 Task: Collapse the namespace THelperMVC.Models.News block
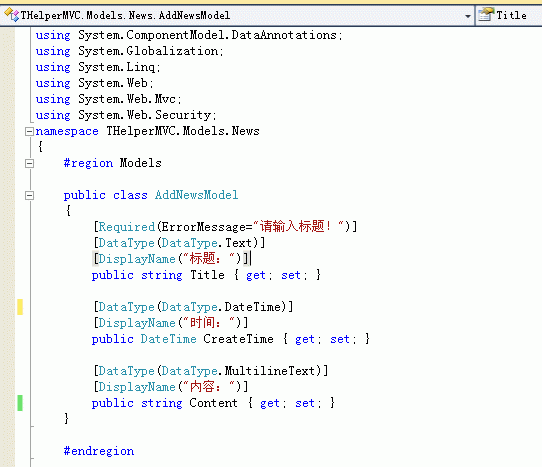click(29, 131)
